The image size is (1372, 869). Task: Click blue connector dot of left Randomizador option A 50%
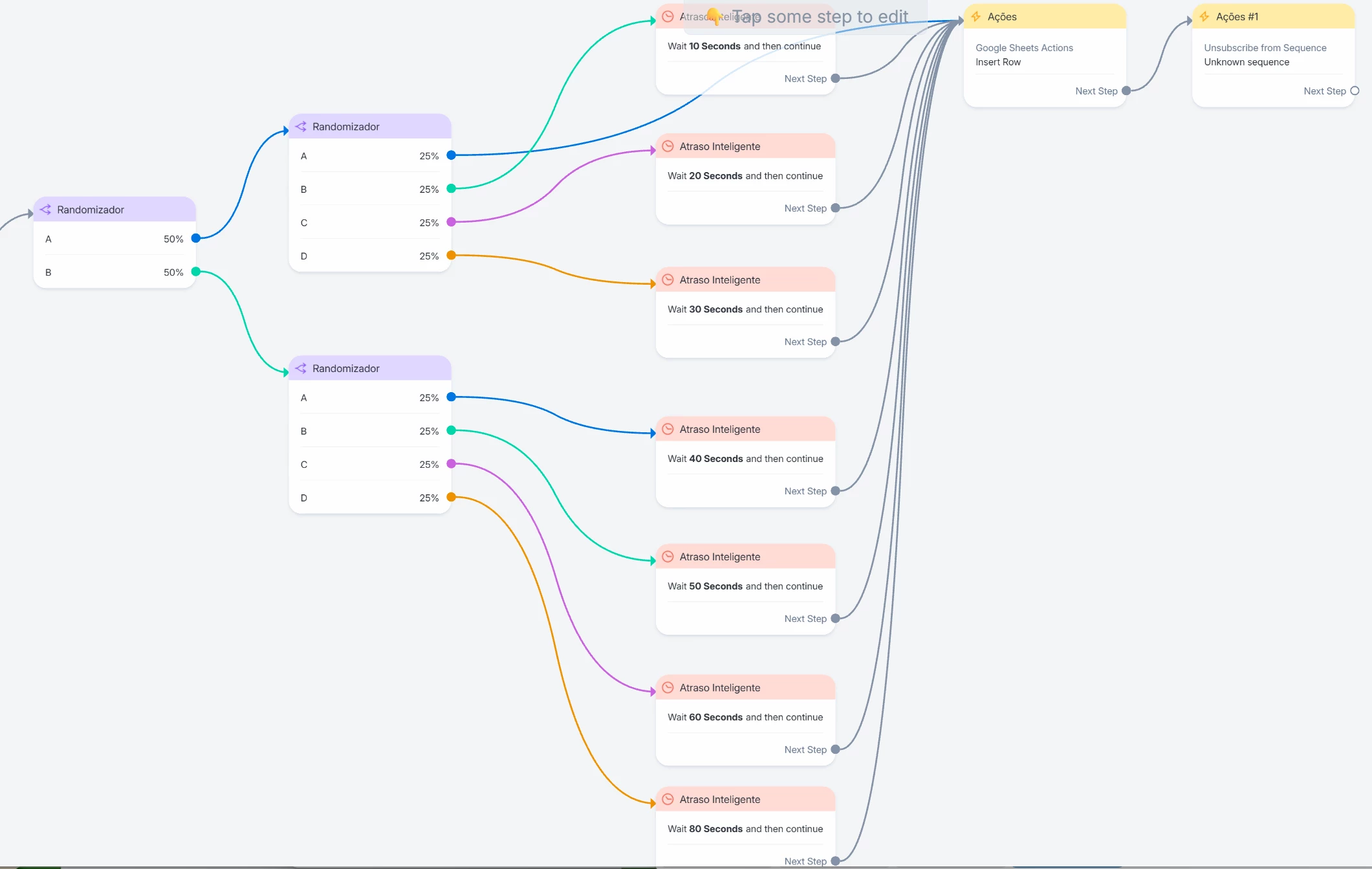pyautogui.click(x=196, y=238)
